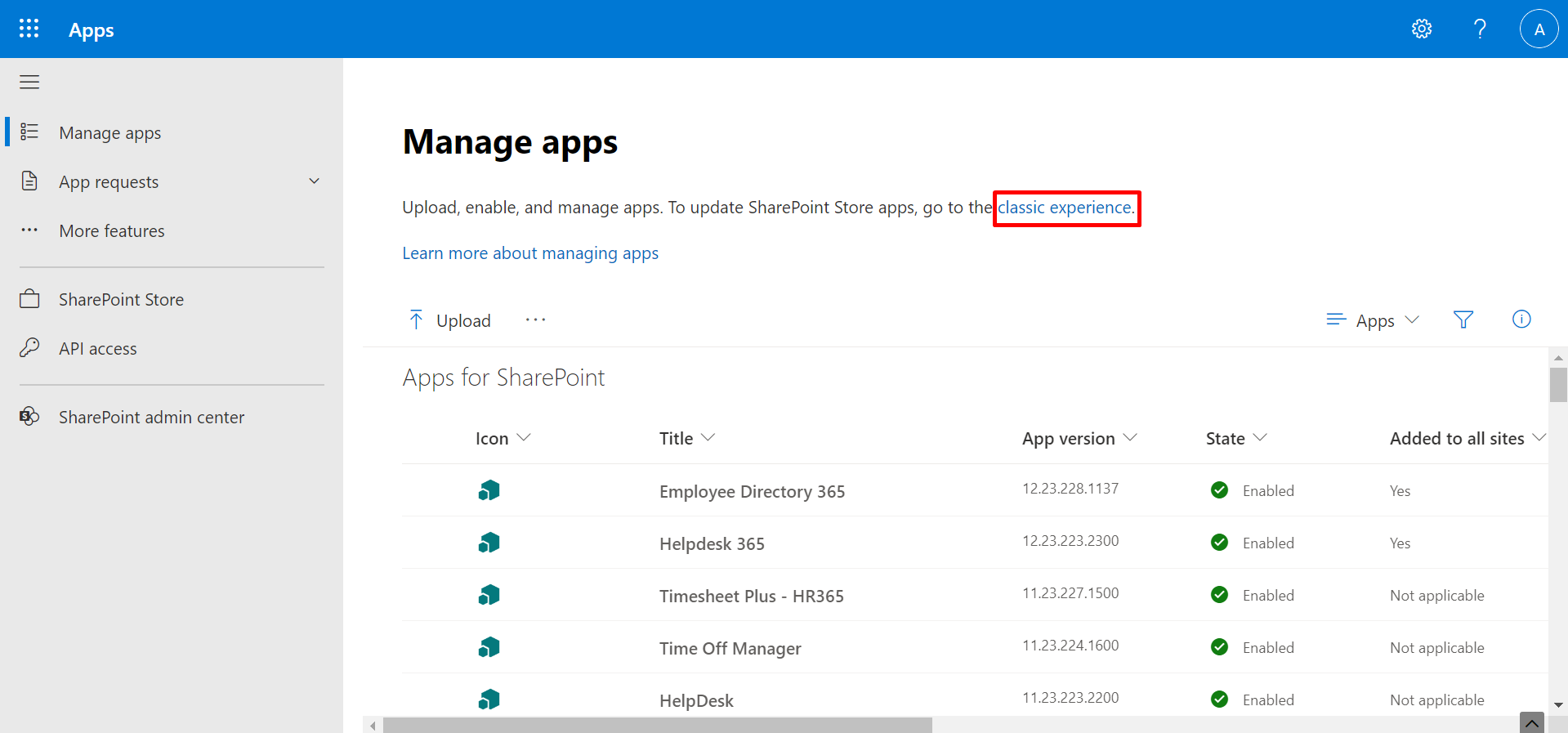This screenshot has height=733, width=1568.
Task: Click version 12.23.228.1137 cell
Action: (1070, 489)
